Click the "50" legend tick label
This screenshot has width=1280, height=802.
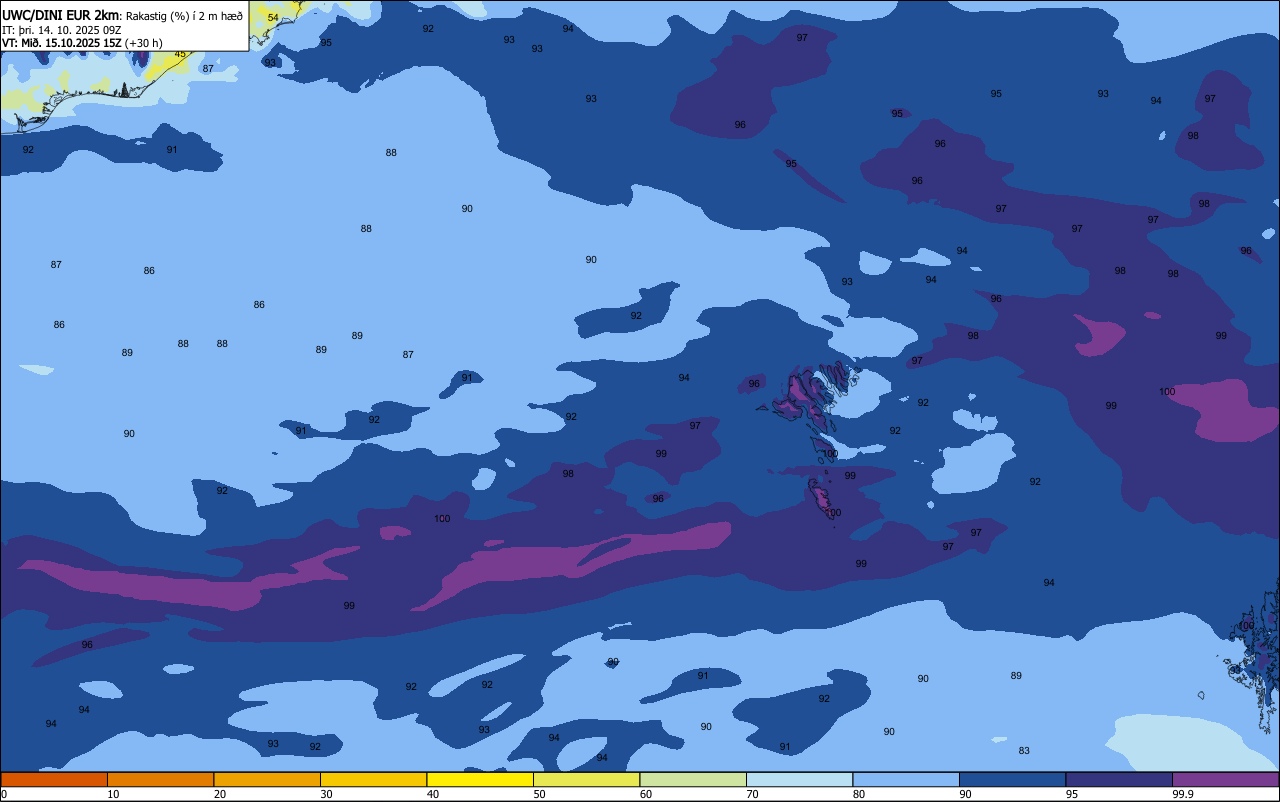pyautogui.click(x=539, y=794)
